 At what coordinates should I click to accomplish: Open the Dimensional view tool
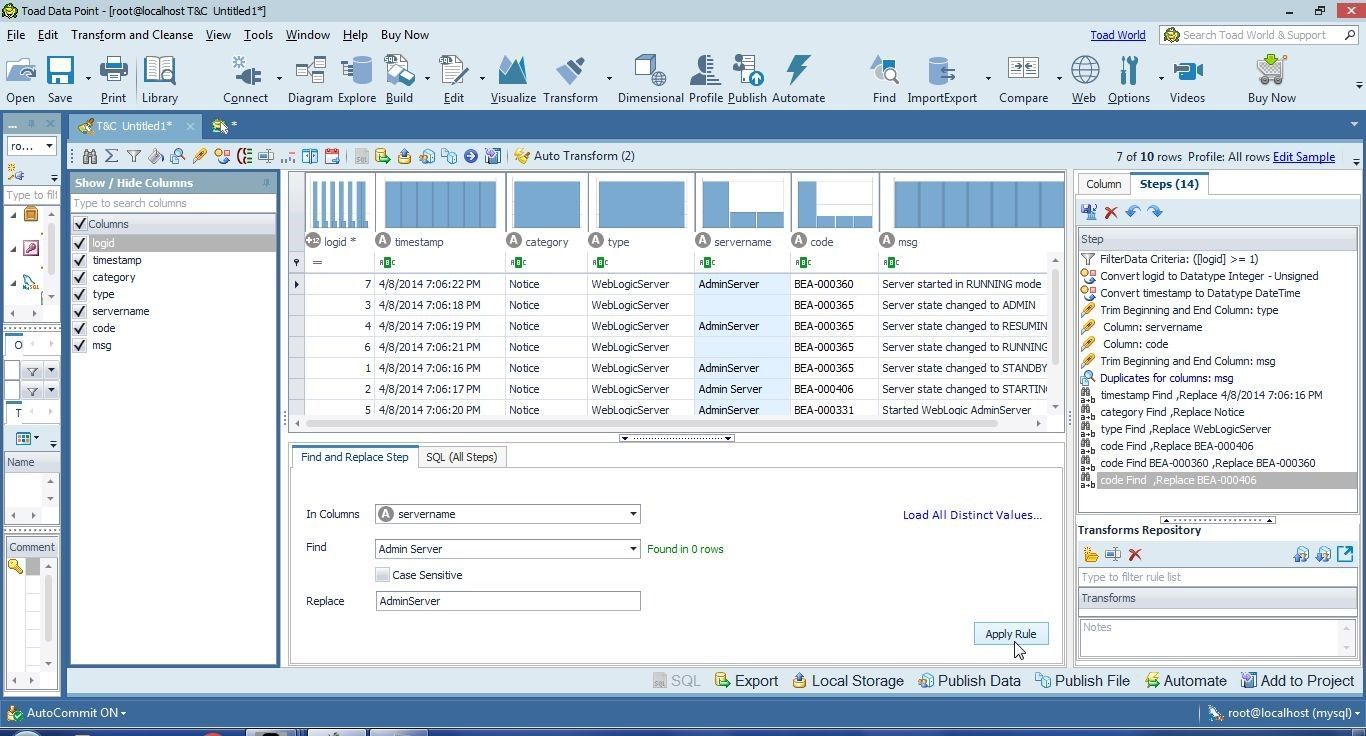click(650, 80)
